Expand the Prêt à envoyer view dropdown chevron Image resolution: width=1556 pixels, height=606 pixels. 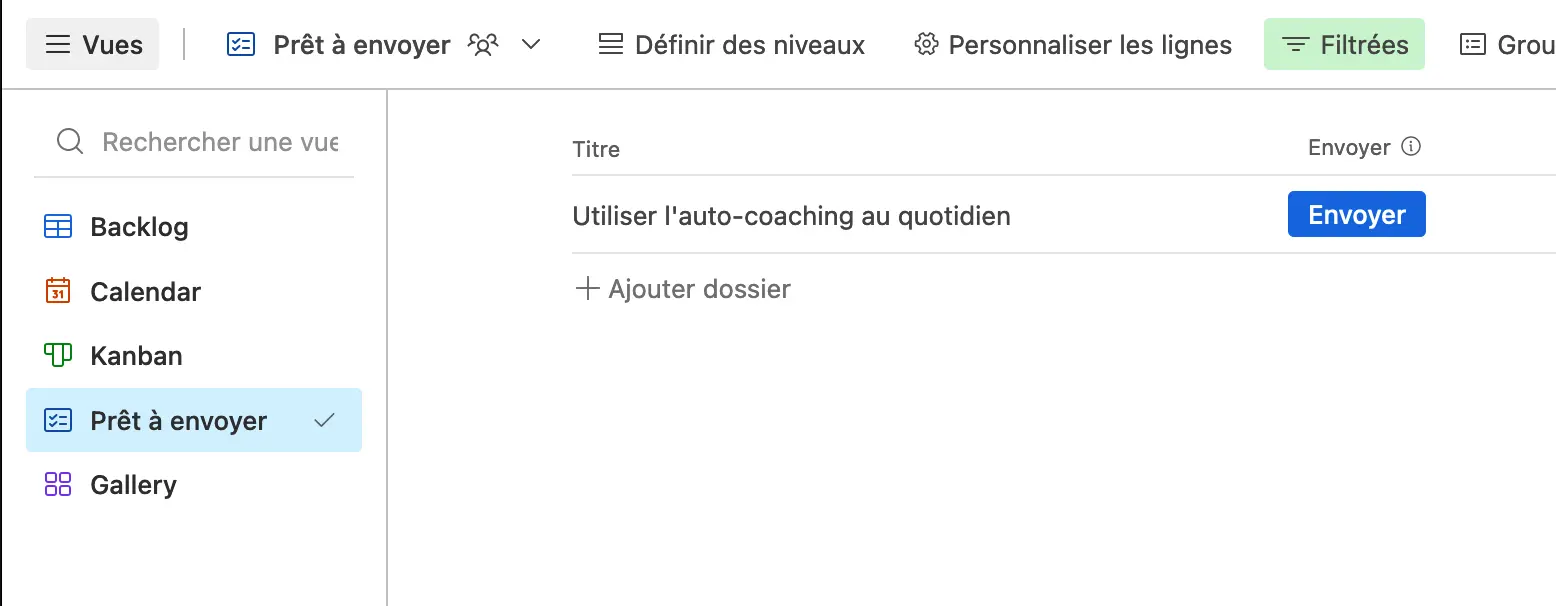(531, 45)
